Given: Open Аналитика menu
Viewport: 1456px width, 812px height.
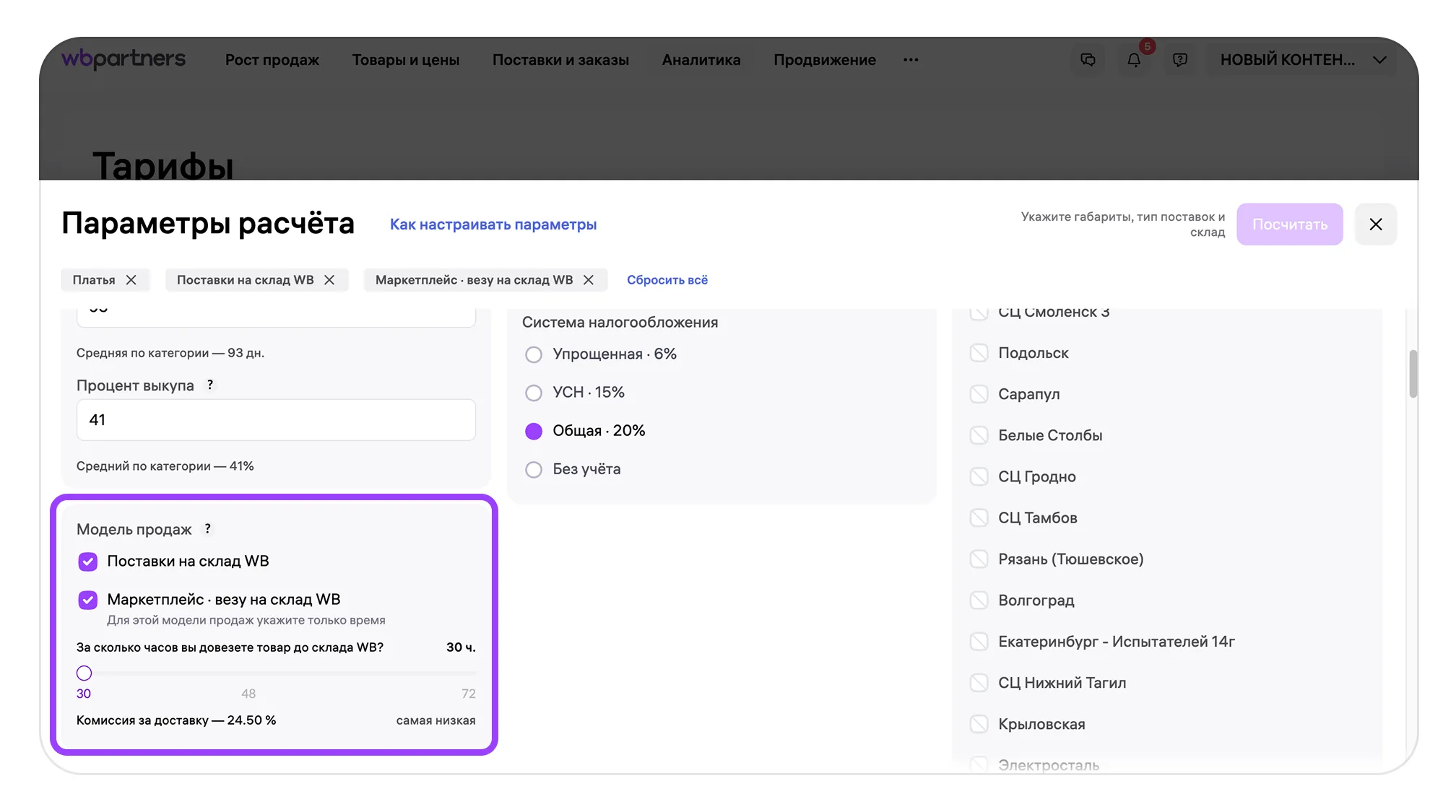Looking at the screenshot, I should (701, 60).
